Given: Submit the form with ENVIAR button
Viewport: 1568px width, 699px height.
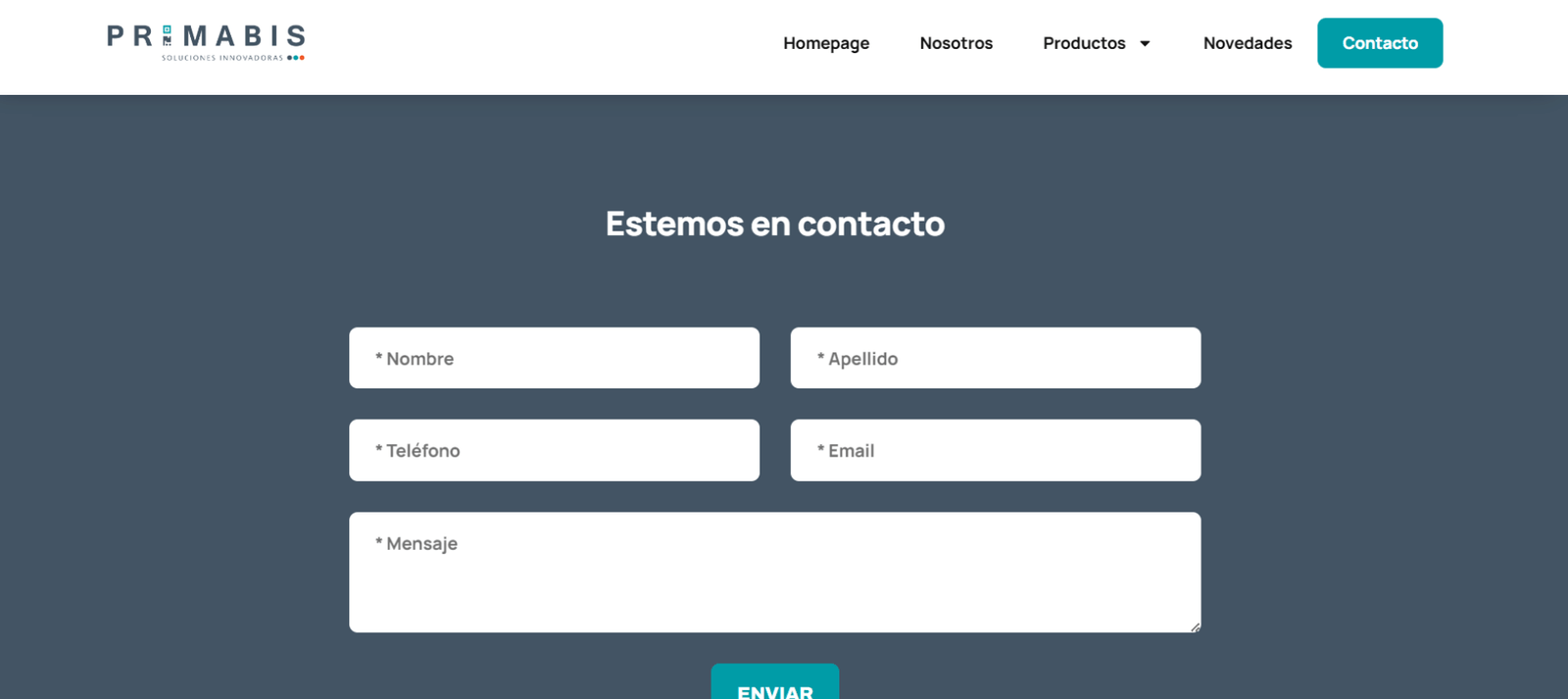Looking at the screenshot, I should (774, 685).
